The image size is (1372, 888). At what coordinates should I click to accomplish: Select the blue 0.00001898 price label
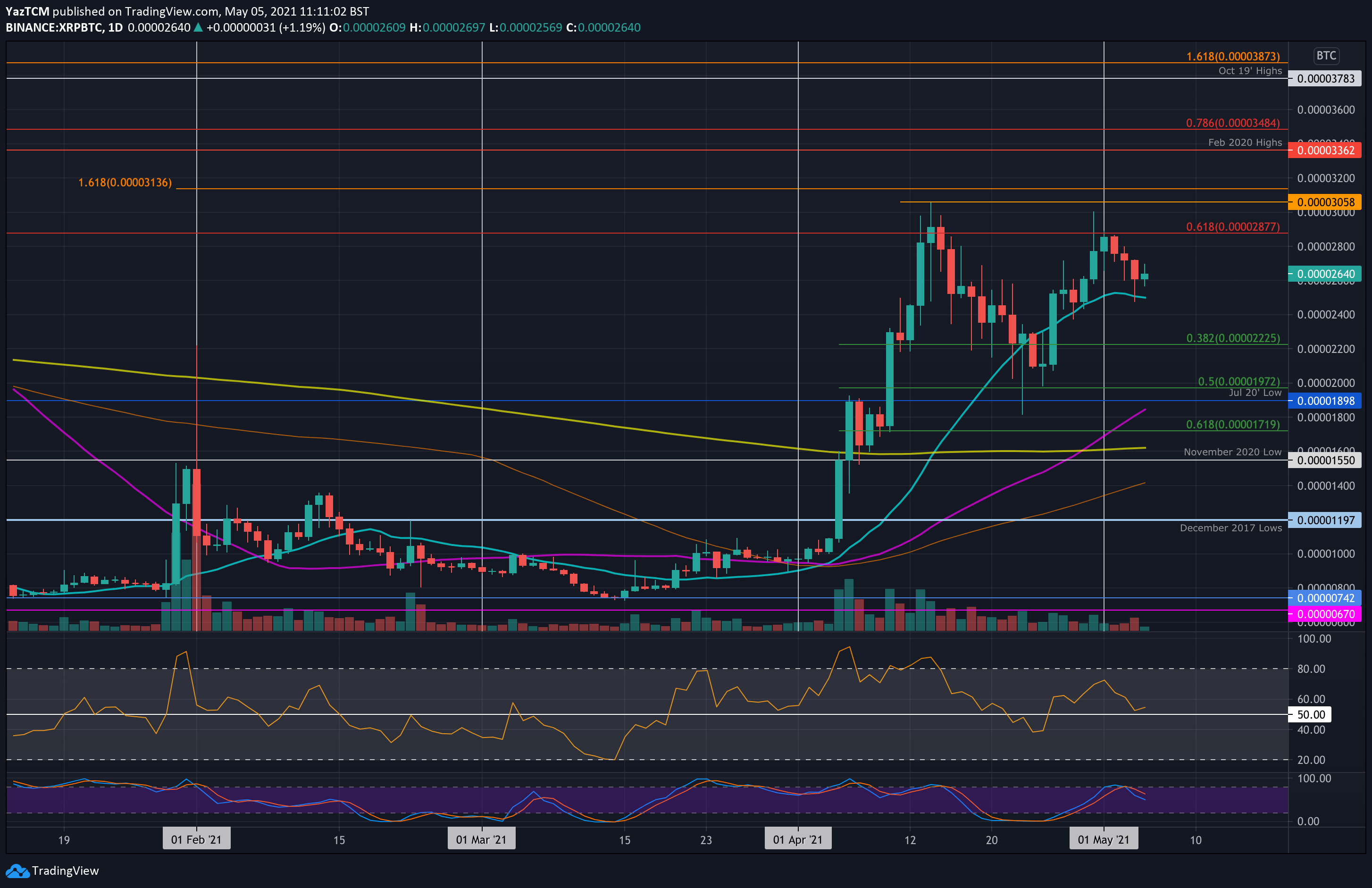tap(1325, 401)
